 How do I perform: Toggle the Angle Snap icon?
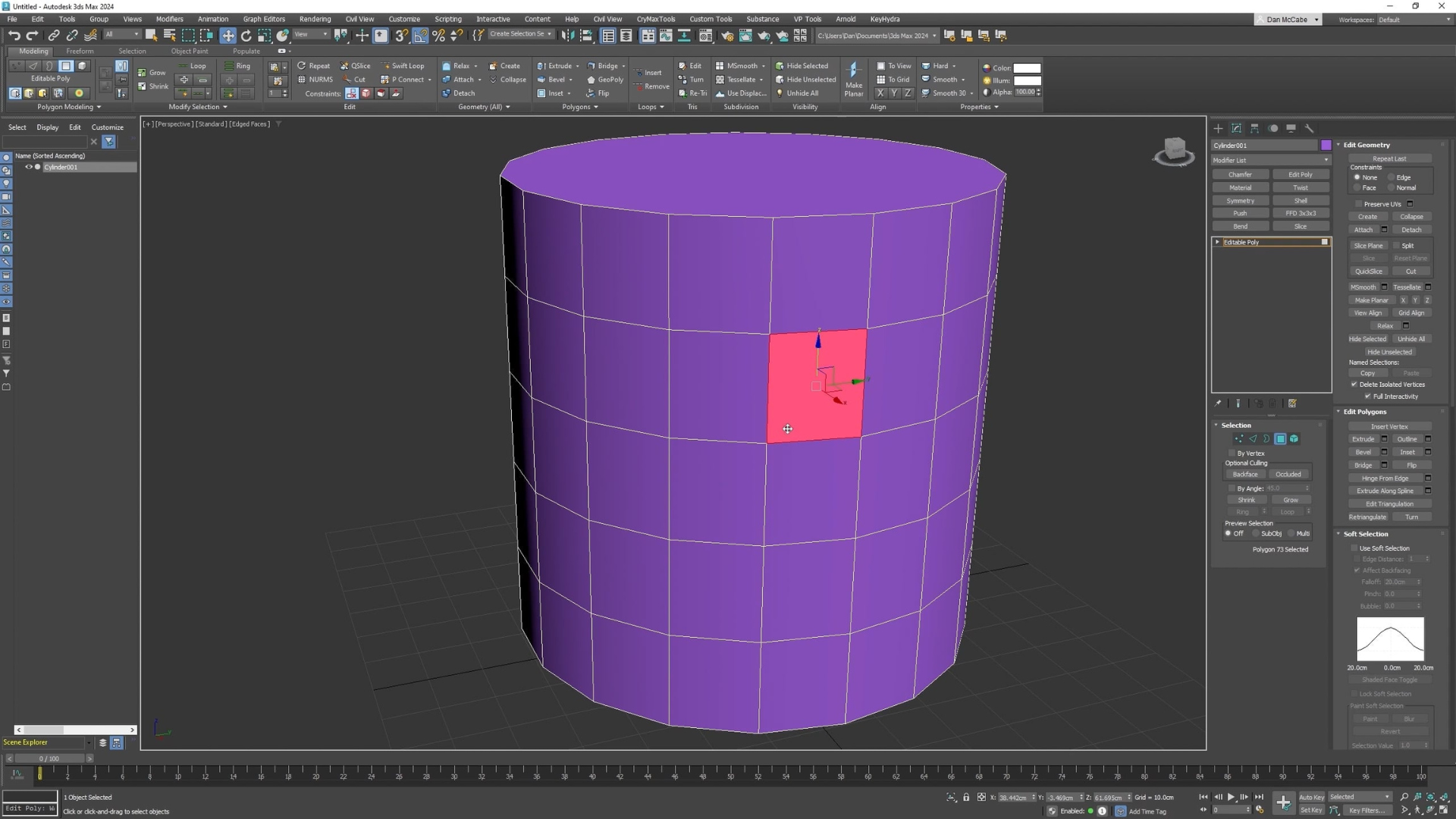click(x=420, y=36)
